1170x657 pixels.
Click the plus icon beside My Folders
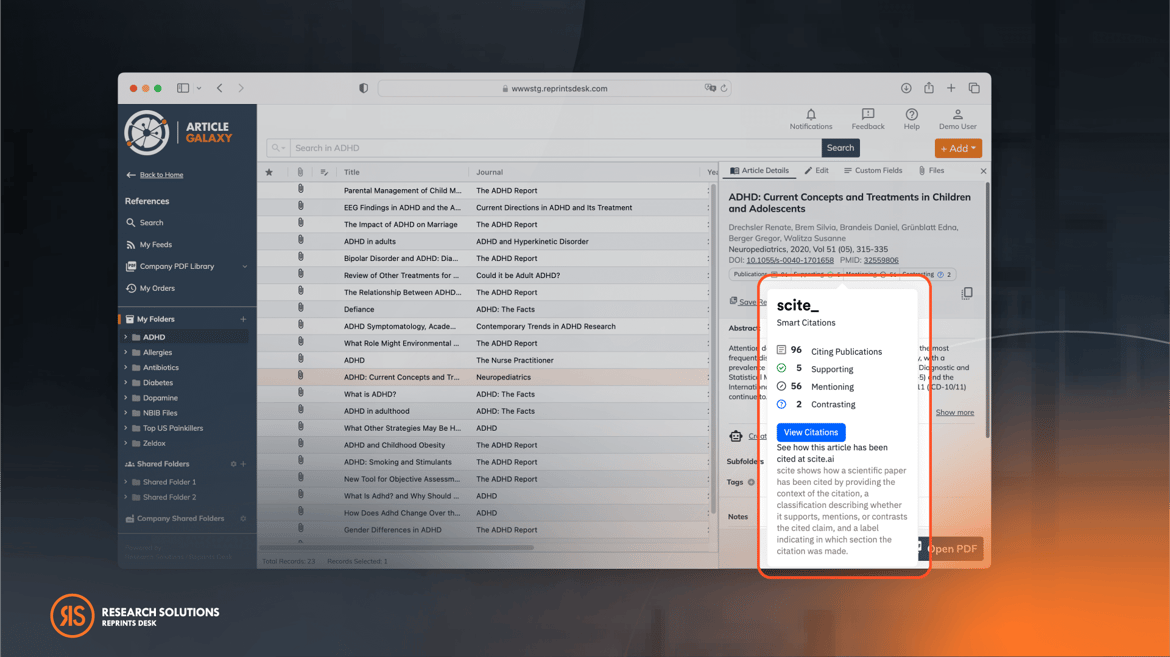[x=243, y=320]
